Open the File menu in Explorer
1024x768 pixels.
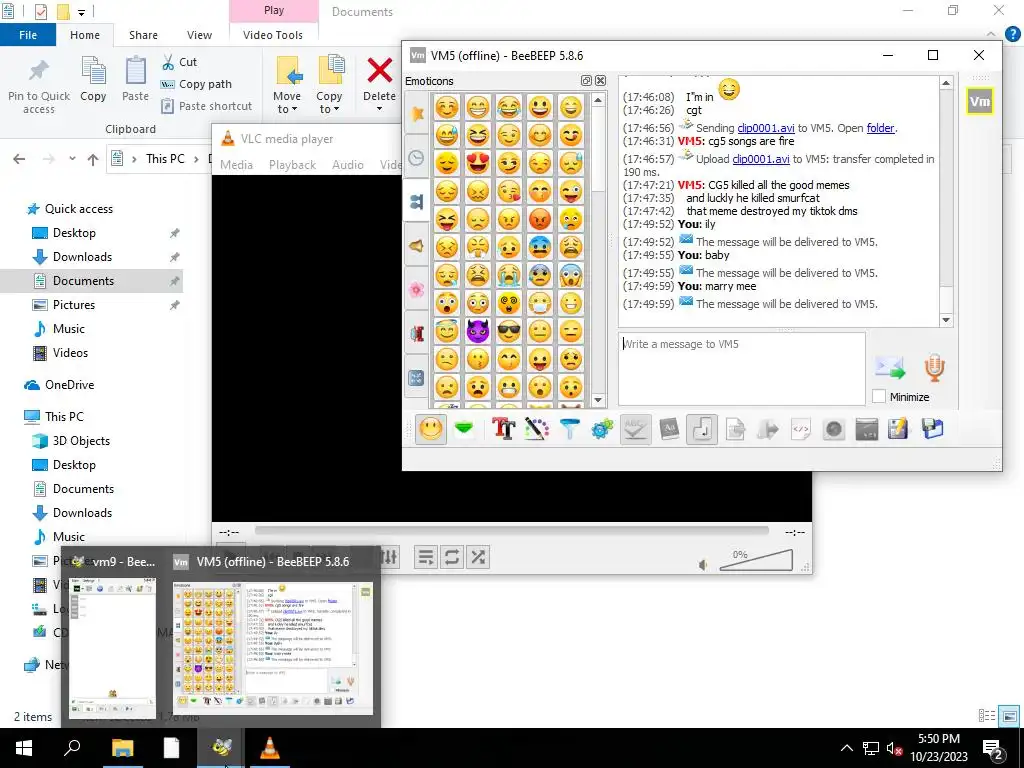point(28,35)
